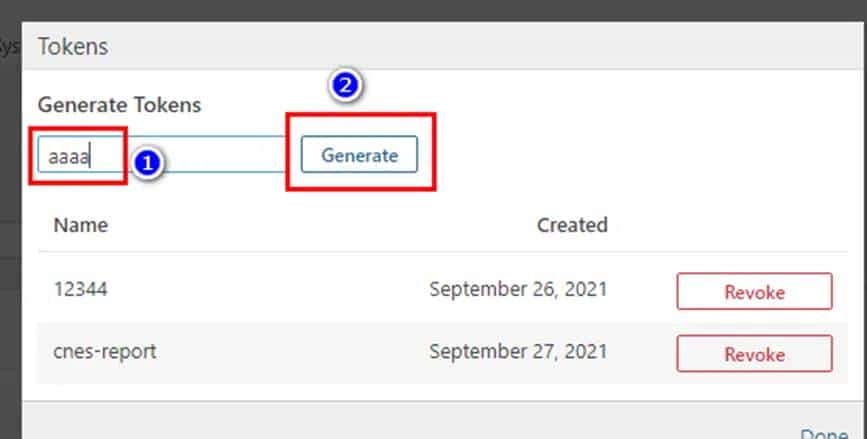
Task: Click the blank header cell above Revoke buttons
Action: (754, 224)
